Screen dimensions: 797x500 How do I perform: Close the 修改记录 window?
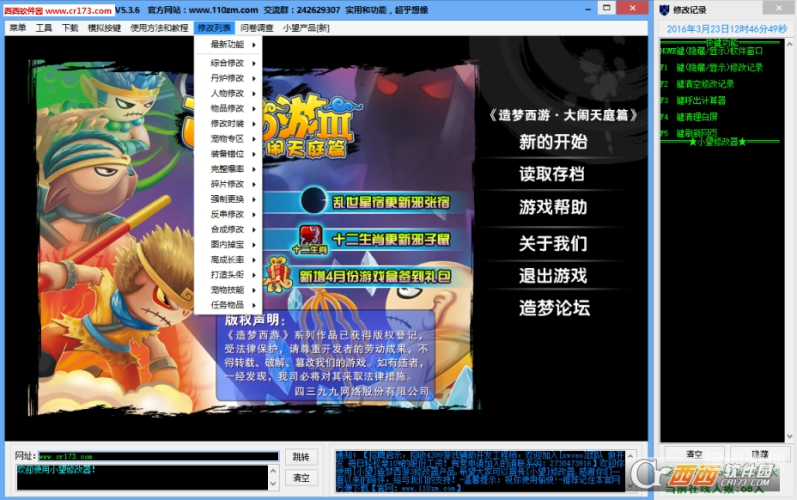pyautogui.click(x=779, y=8)
